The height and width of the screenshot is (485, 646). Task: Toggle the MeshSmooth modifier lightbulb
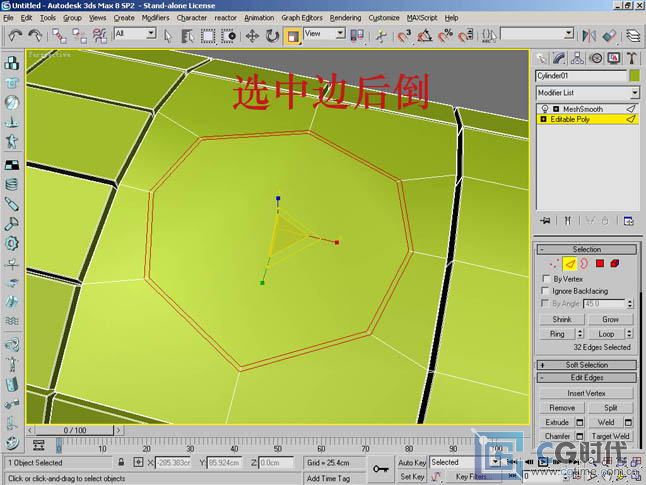[x=545, y=109]
